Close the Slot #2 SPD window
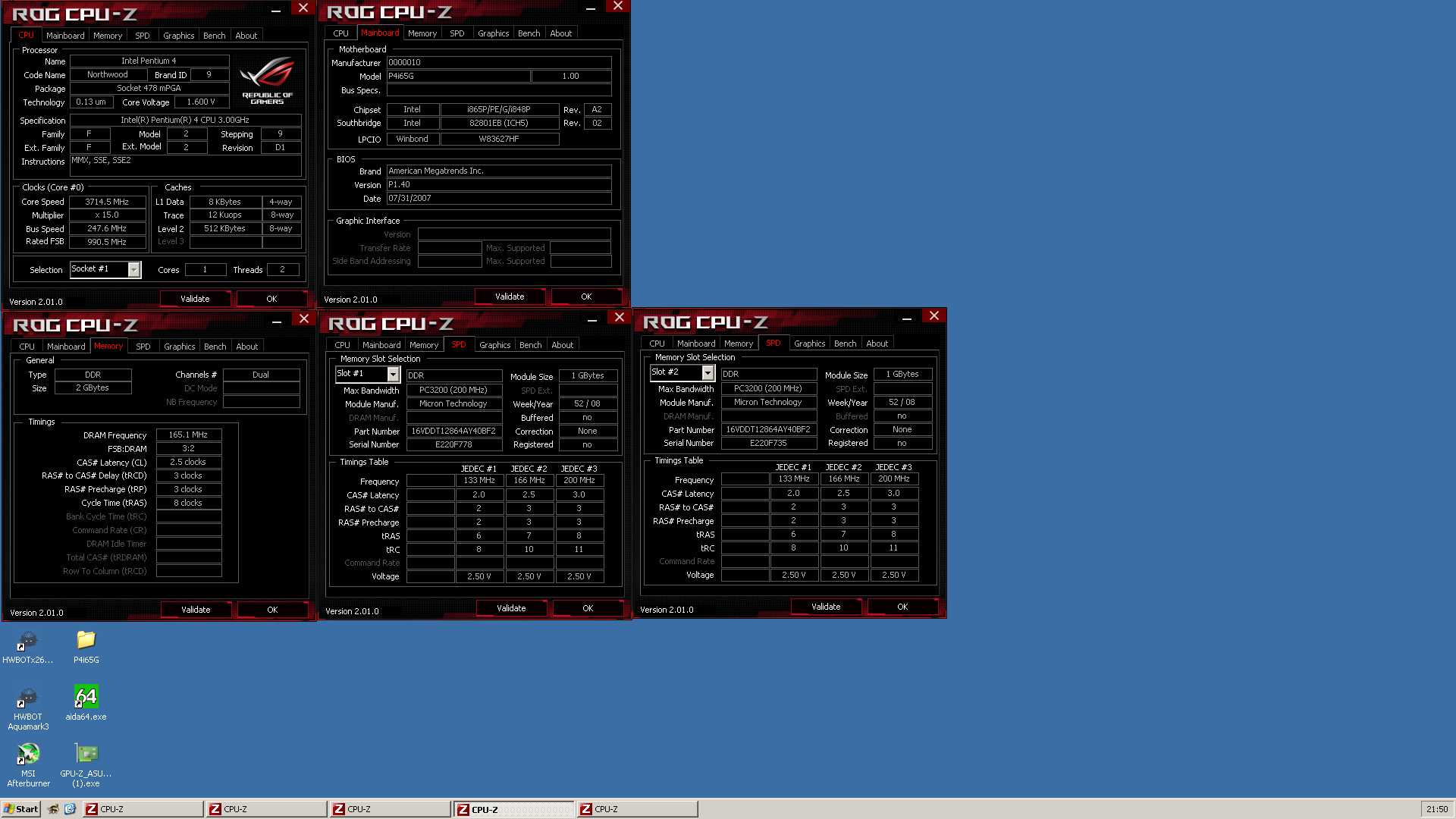 tap(934, 316)
